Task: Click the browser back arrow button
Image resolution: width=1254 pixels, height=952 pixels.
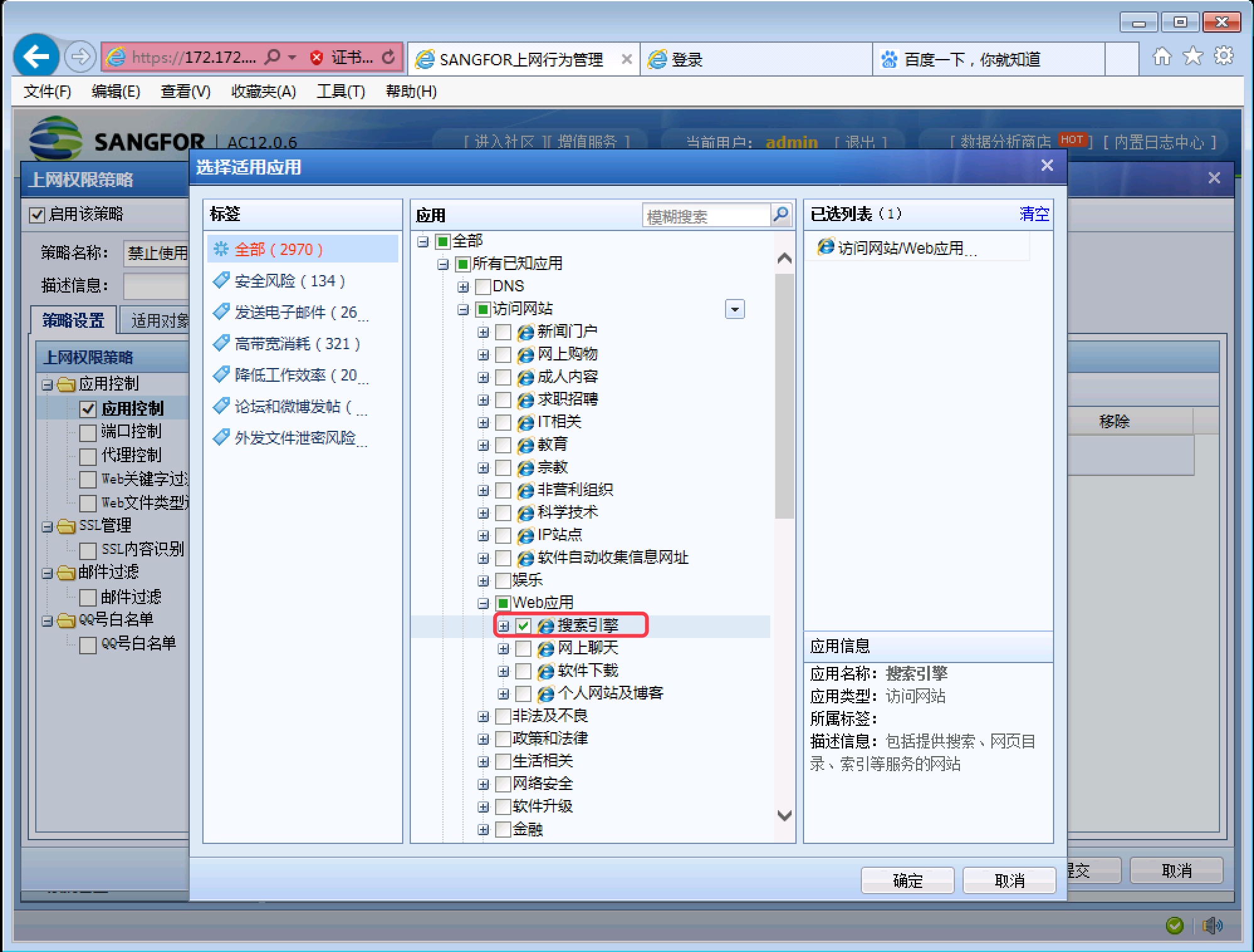Action: (36, 57)
